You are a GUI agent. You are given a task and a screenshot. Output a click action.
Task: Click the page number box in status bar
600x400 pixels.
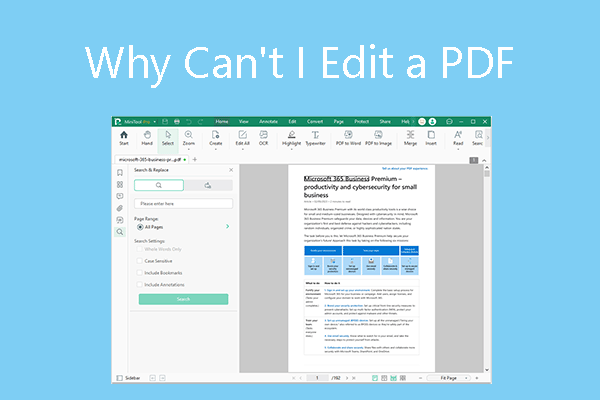(x=317, y=378)
